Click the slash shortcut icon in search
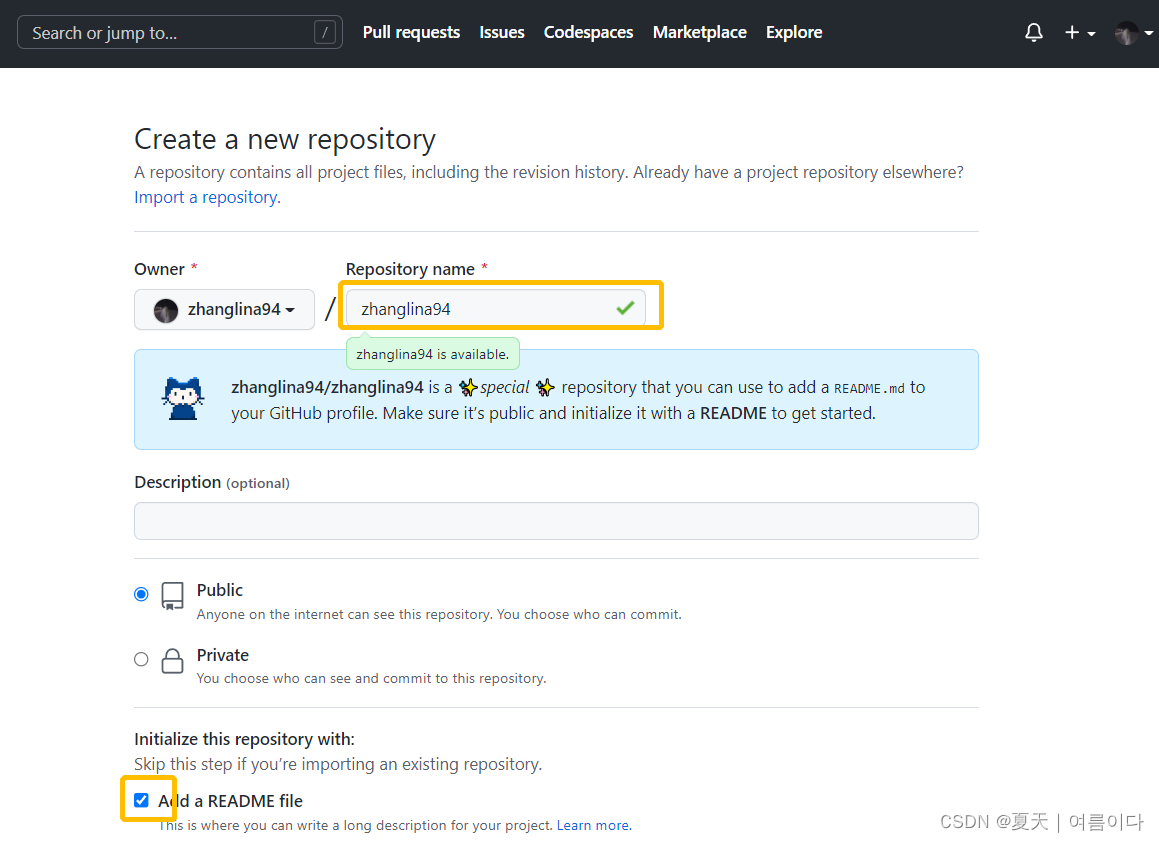The height and width of the screenshot is (842, 1159). [x=324, y=33]
